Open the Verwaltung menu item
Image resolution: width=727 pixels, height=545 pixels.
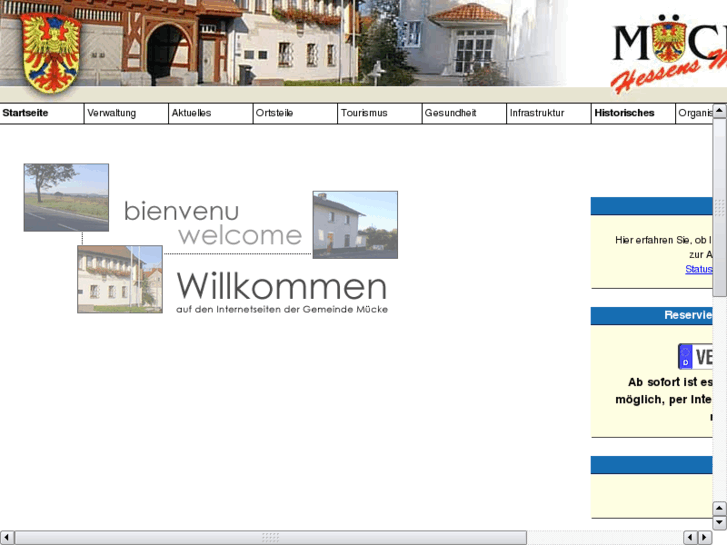[x=126, y=113]
